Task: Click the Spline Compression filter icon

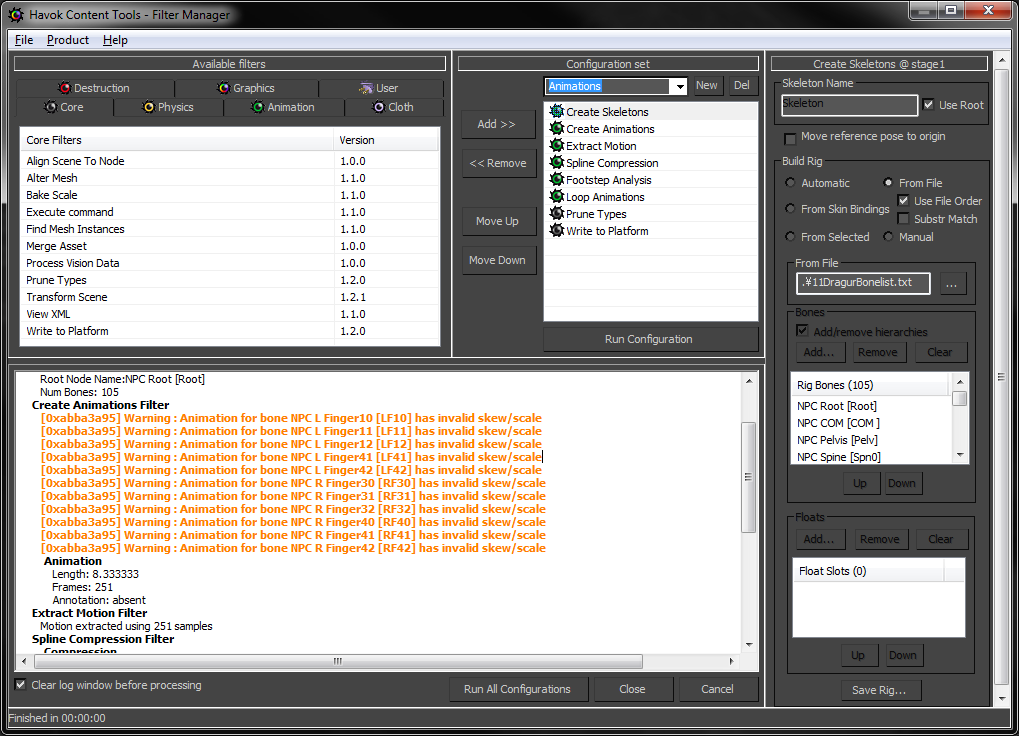Action: coord(557,162)
